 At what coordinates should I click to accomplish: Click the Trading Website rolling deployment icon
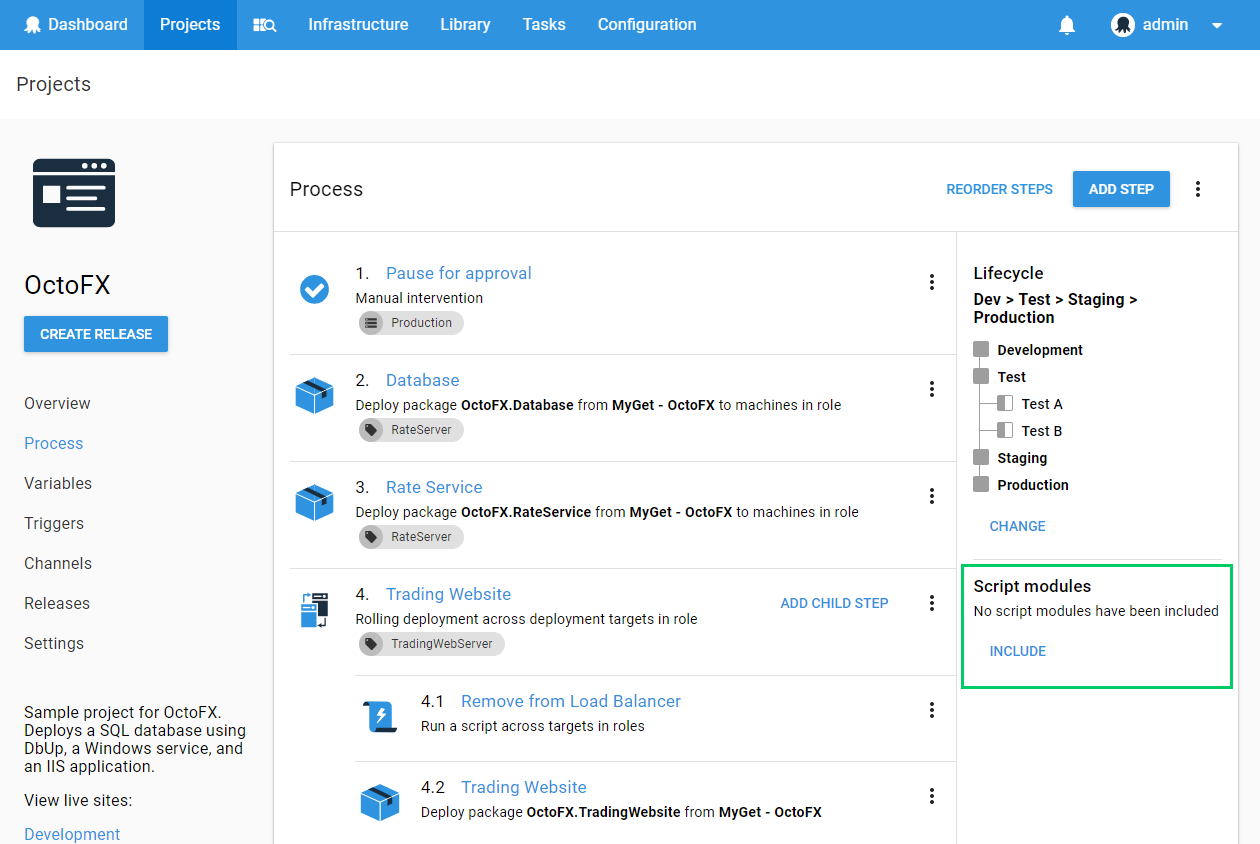tap(314, 609)
